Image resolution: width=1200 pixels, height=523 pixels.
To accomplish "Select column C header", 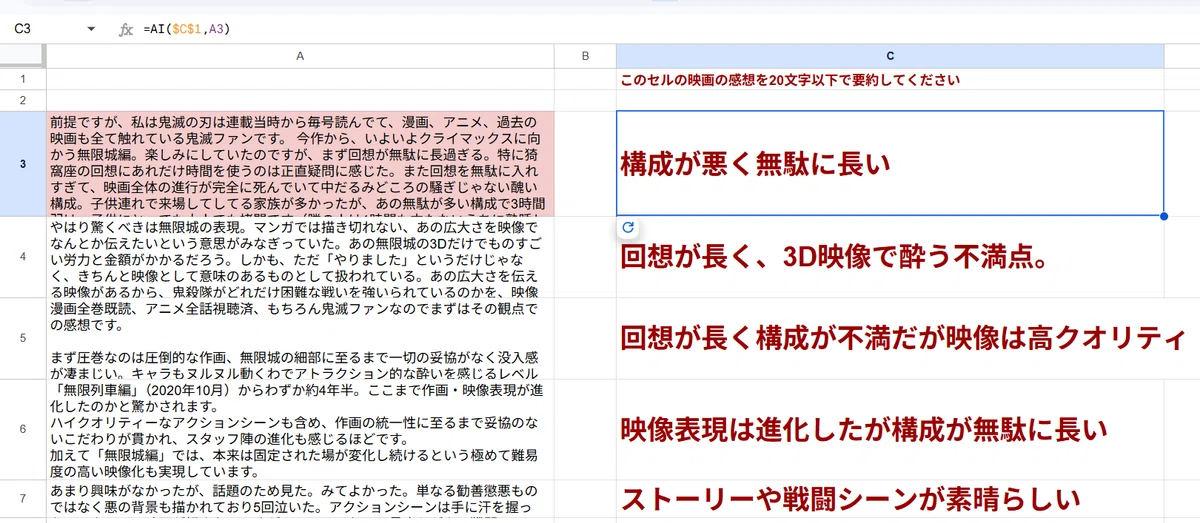I will point(890,57).
